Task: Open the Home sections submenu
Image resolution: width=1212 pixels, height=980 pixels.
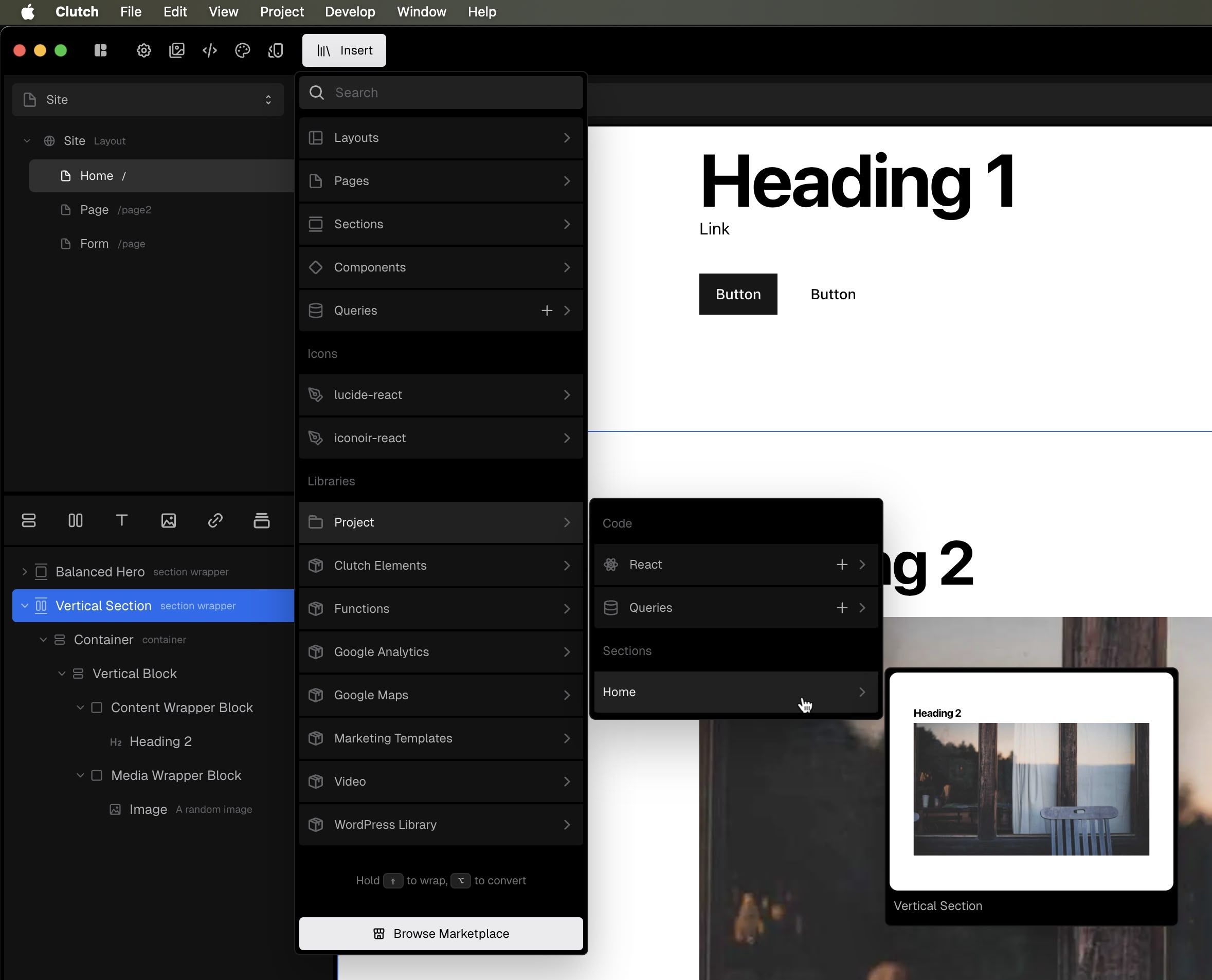Action: tap(736, 692)
